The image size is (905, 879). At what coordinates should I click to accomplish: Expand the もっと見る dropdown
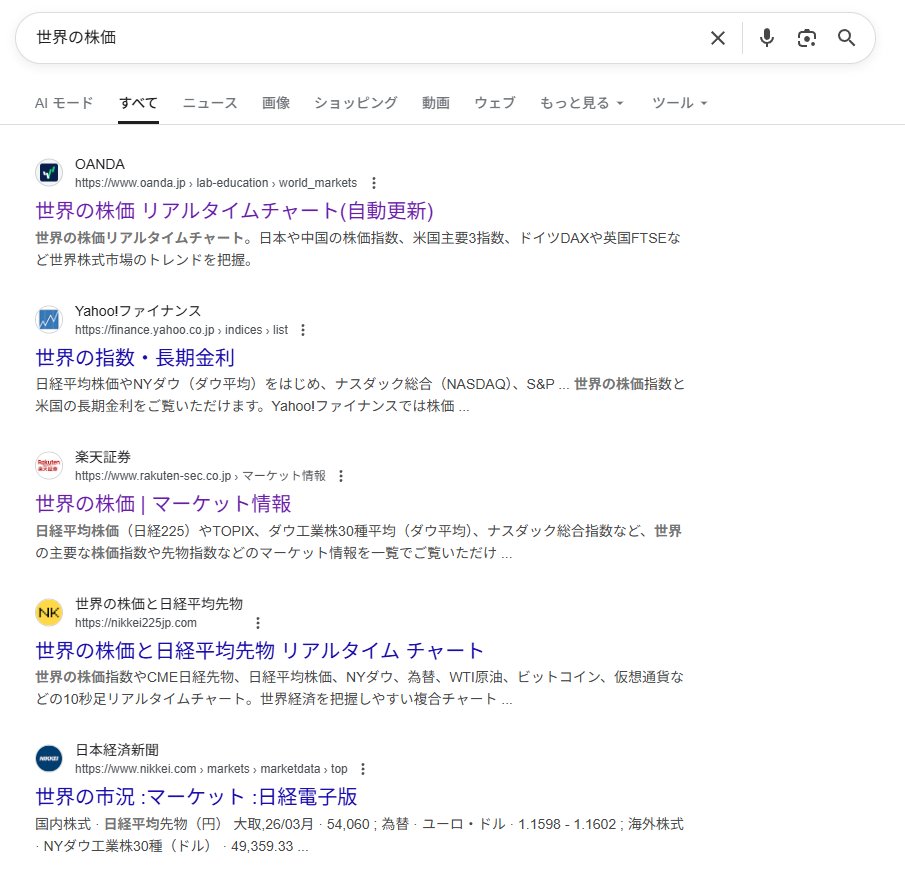pyautogui.click(x=582, y=103)
